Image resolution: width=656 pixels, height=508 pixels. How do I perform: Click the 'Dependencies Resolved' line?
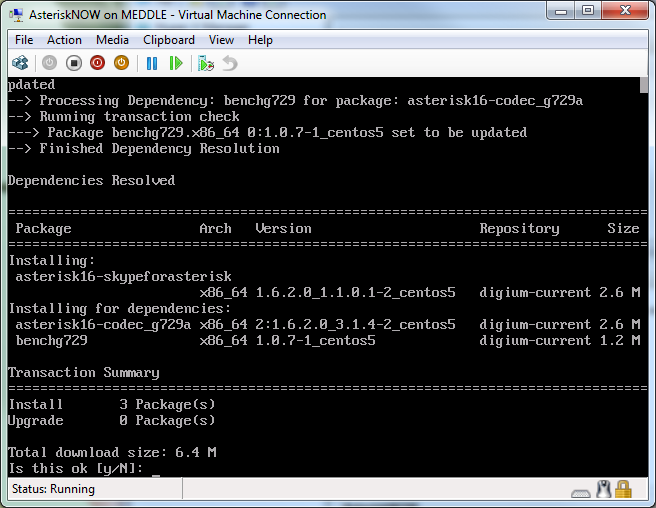91,180
